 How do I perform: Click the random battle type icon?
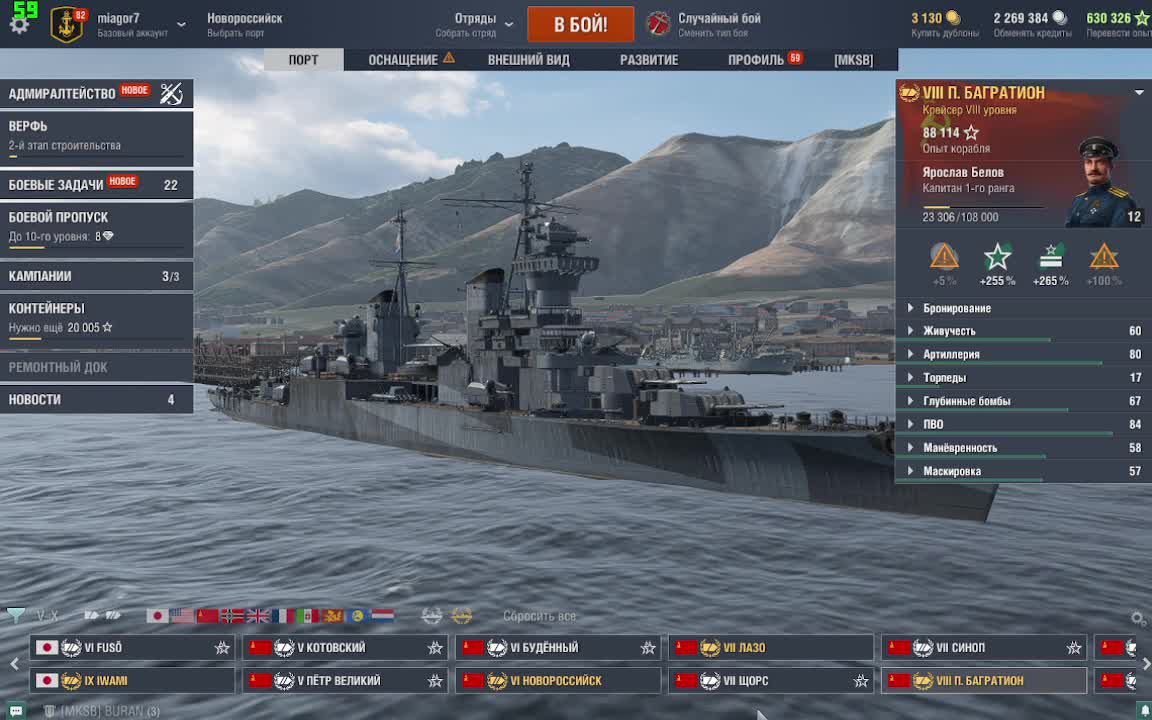click(x=658, y=24)
